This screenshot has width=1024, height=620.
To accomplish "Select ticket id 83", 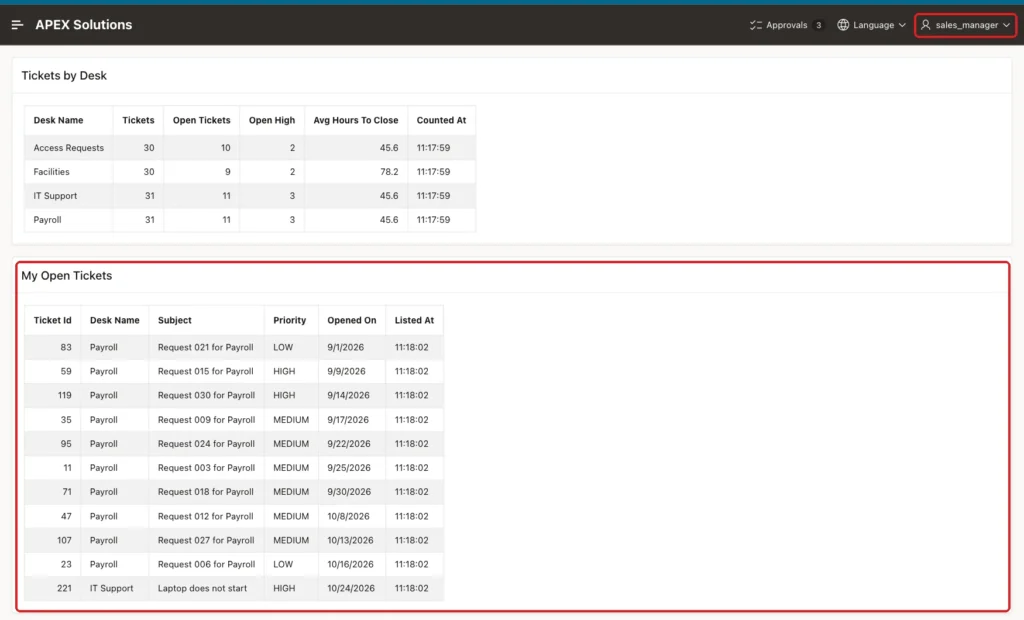I will pos(66,347).
